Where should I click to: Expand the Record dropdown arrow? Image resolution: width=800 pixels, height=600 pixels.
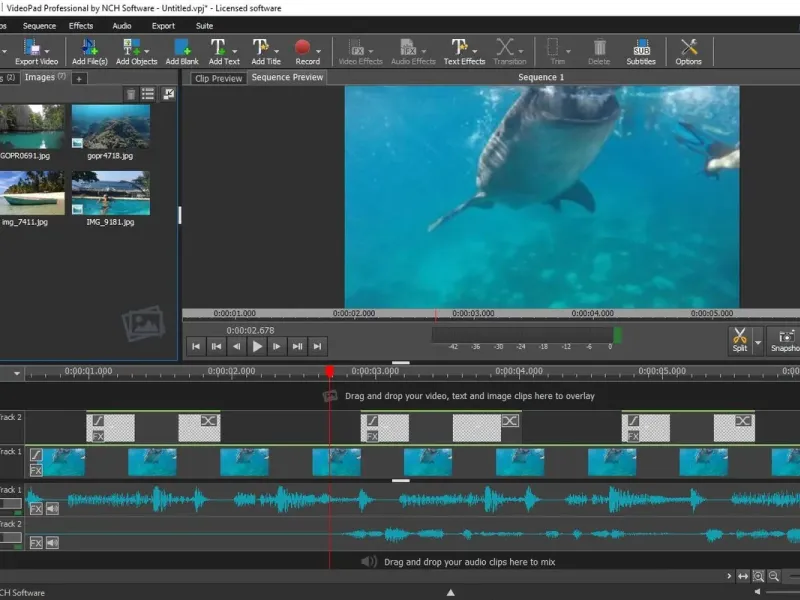click(318, 51)
